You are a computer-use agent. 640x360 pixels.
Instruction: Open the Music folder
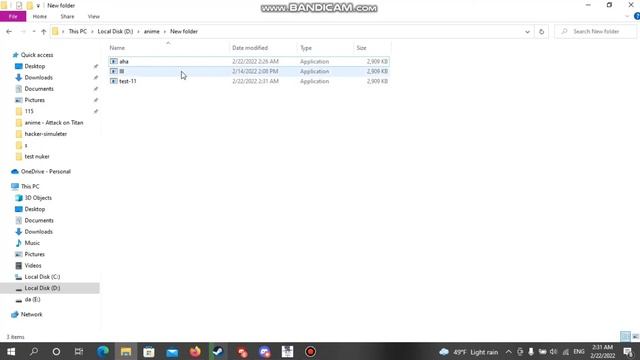[x=32, y=243]
